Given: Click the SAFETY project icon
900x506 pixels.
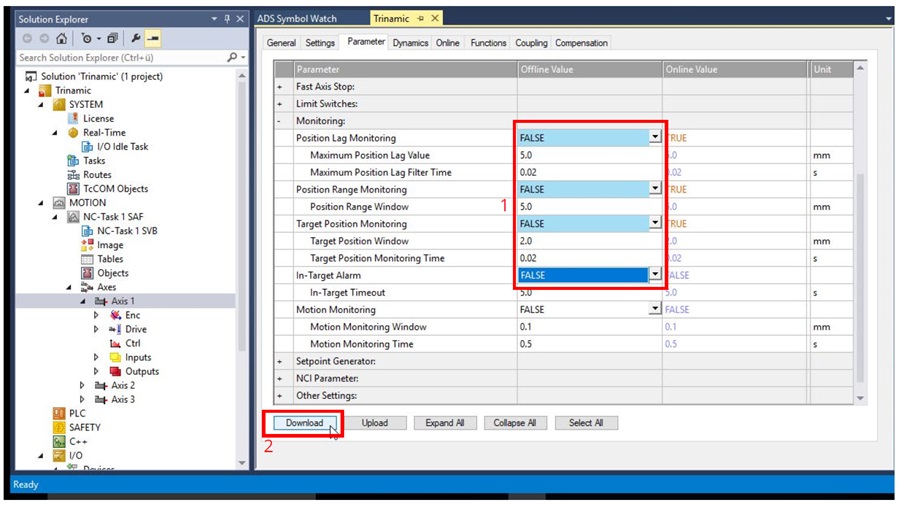Looking at the screenshot, I should [x=59, y=427].
